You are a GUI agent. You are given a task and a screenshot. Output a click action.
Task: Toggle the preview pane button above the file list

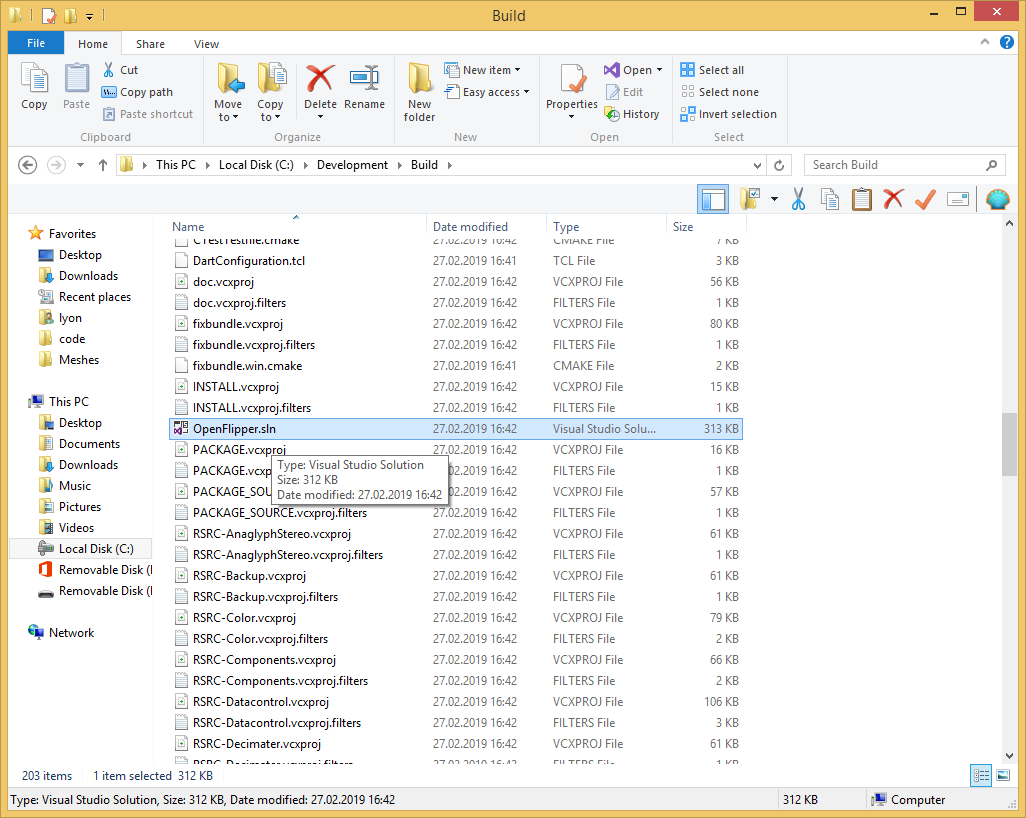[x=713, y=199]
